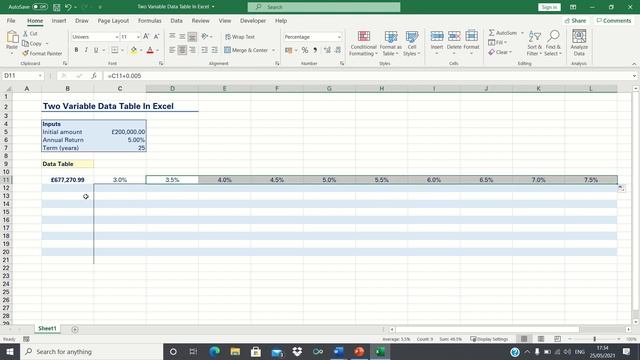Viewport: 640px width, 360px height.
Task: Toggle Bottom Align
Action: pos(192,37)
